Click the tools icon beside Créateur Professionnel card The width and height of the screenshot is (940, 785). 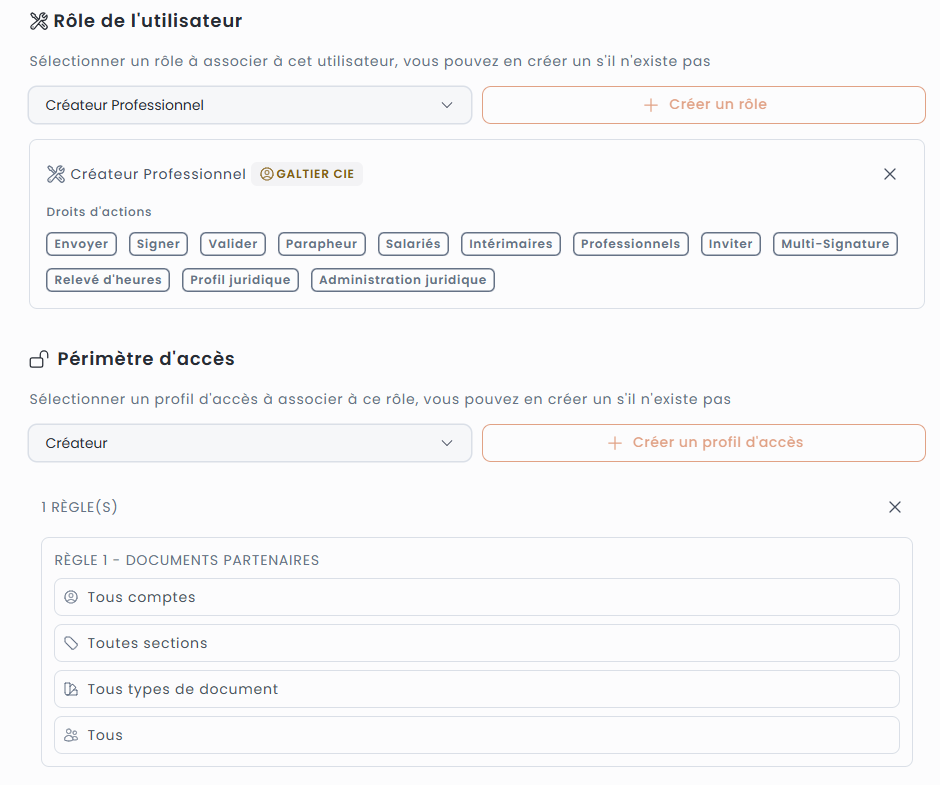[x=56, y=174]
